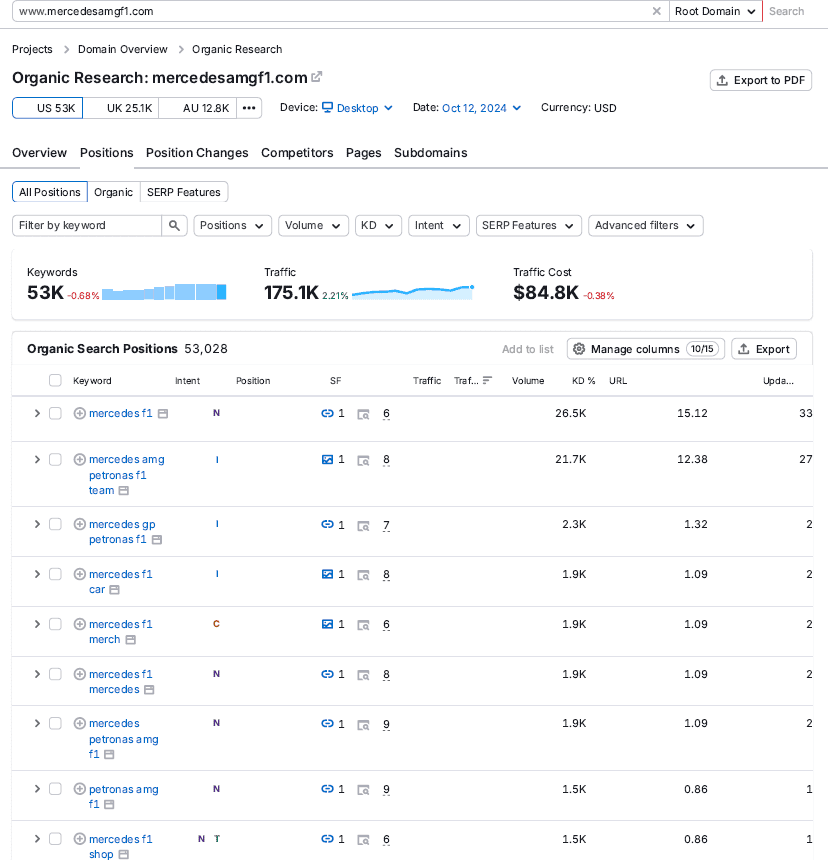This screenshot has height=860, width=828.
Task: Click sitelinks SERP feature icon in 'mercedes f1' row
Action: pyautogui.click(x=327, y=413)
